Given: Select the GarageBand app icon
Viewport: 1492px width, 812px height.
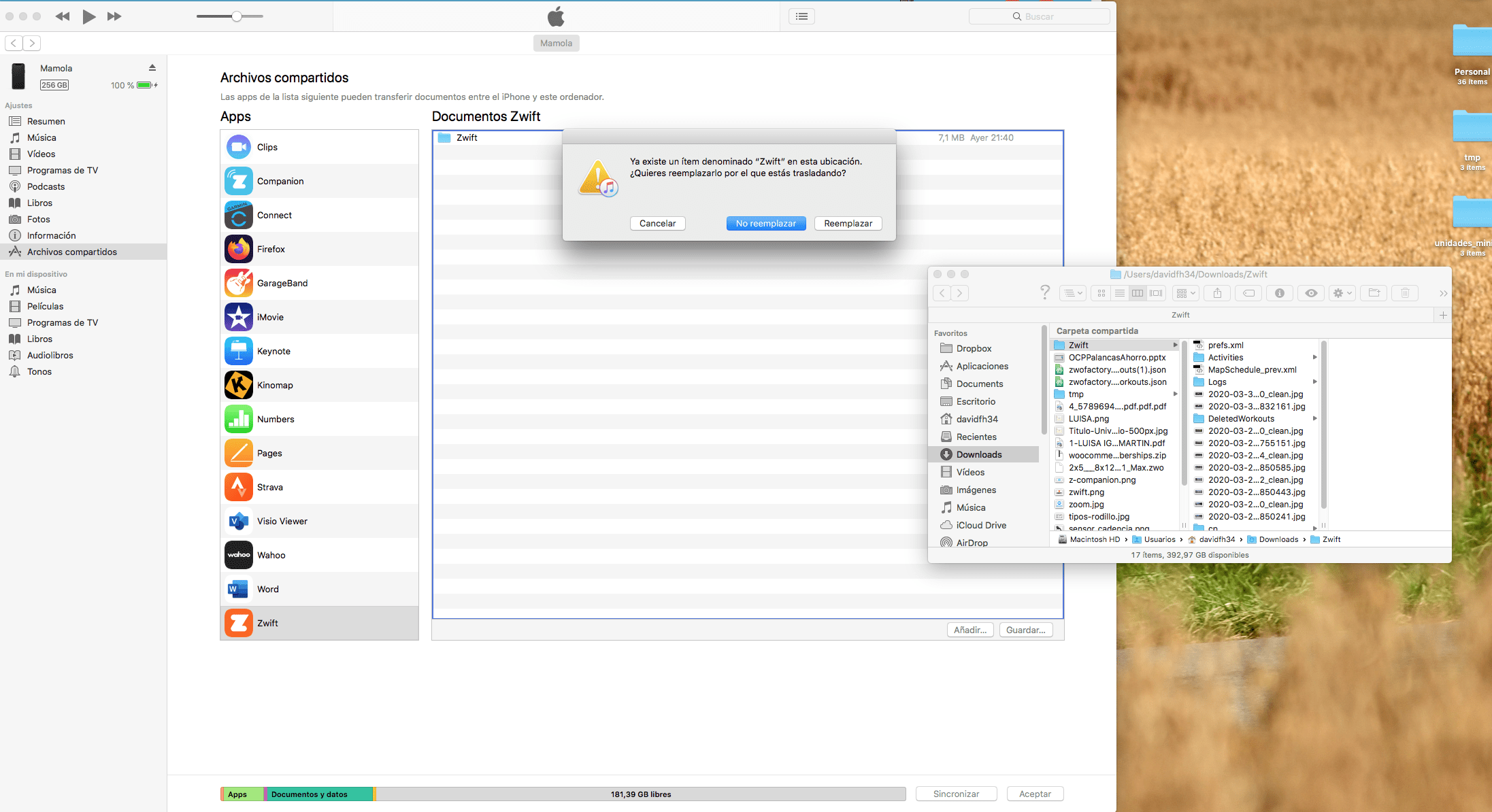Looking at the screenshot, I should (x=239, y=283).
